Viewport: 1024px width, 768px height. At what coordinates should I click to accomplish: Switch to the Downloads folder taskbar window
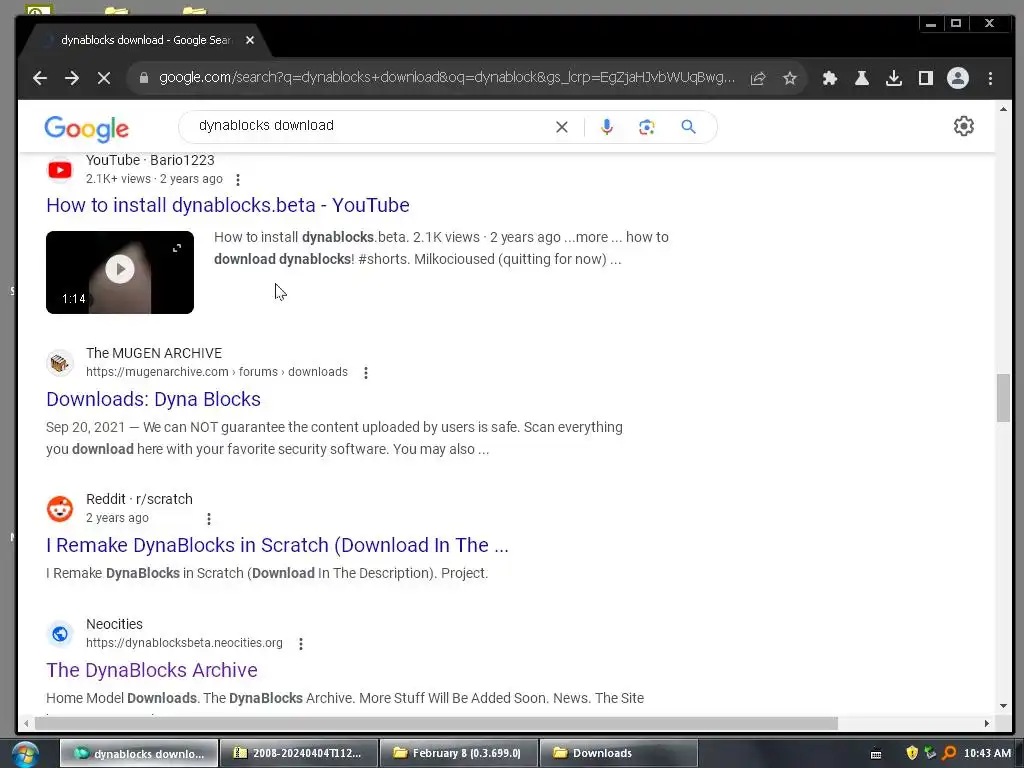click(618, 754)
